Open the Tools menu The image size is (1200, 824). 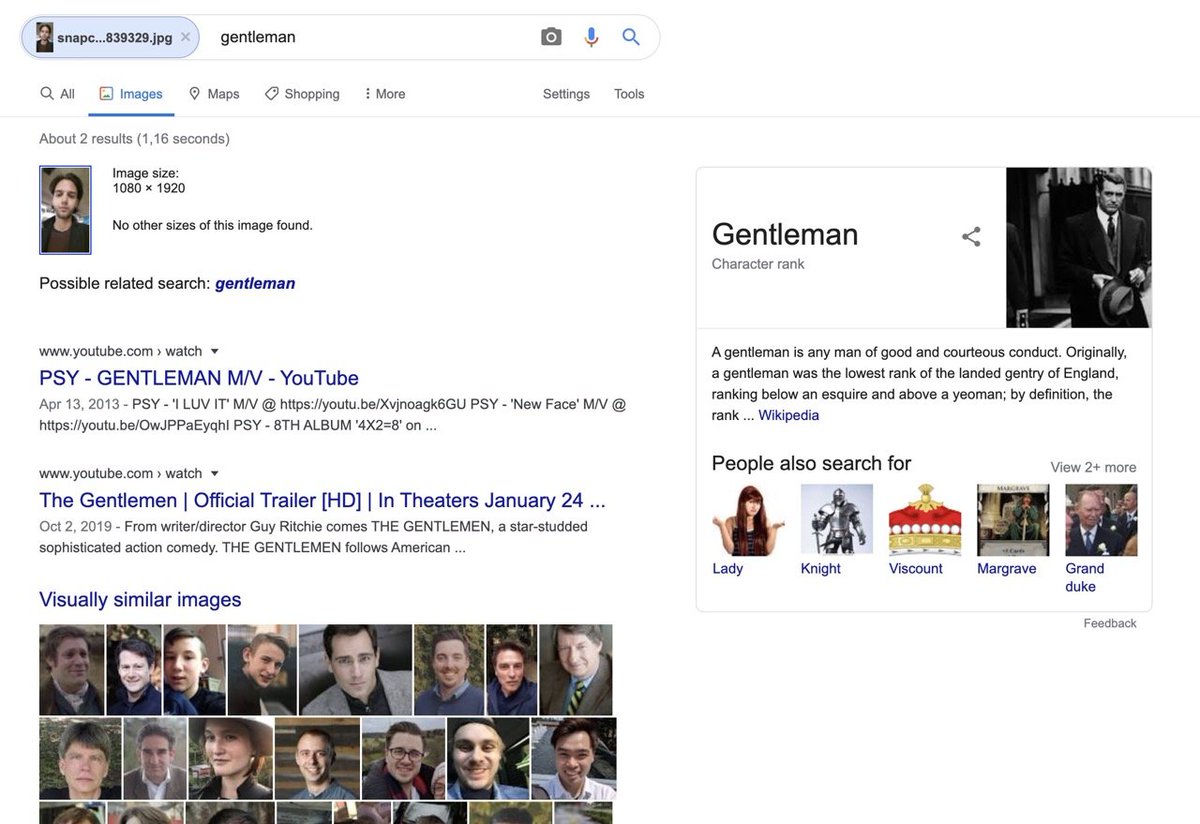(x=629, y=94)
